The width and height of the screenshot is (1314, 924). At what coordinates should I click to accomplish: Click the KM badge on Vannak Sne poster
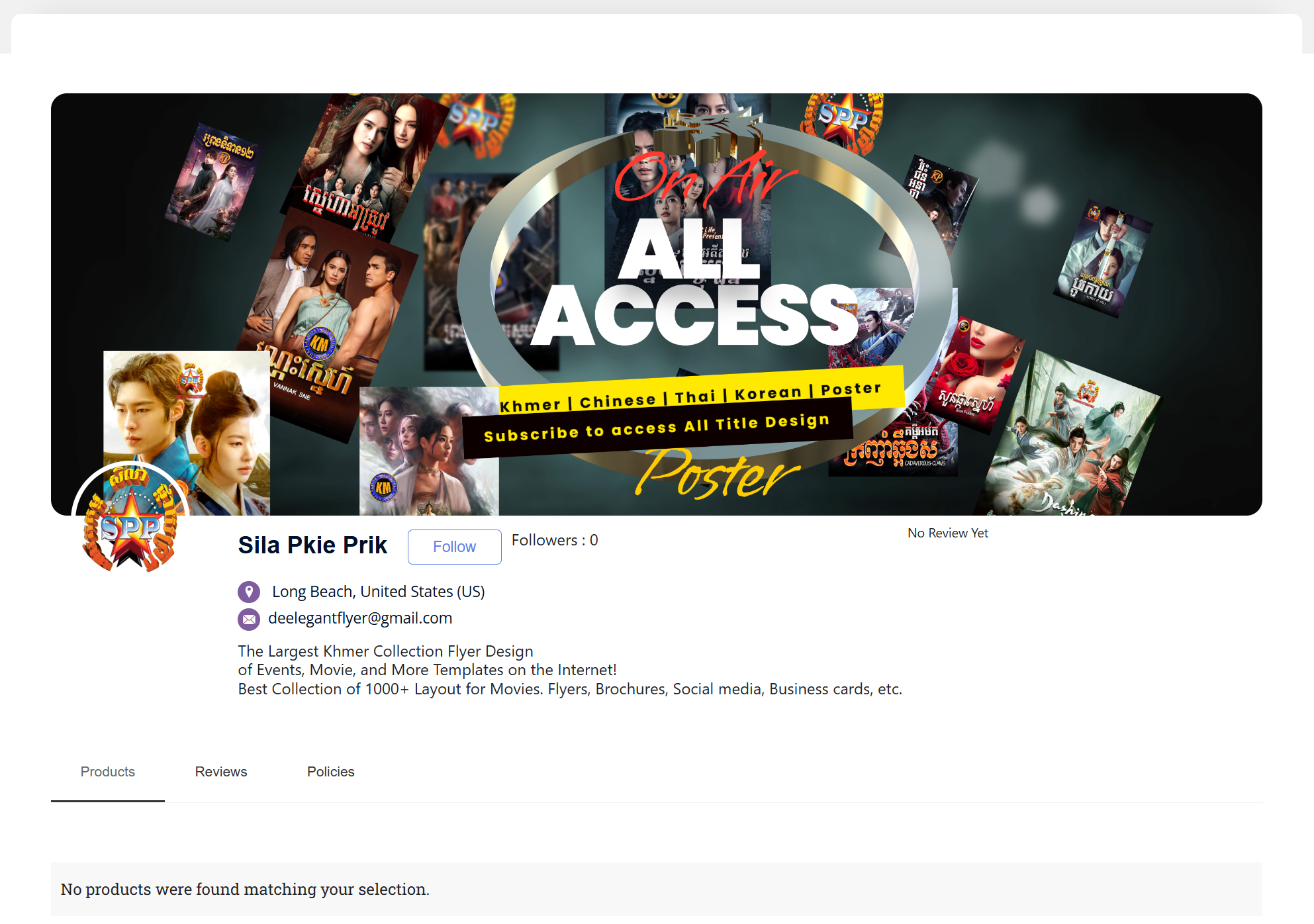[x=320, y=344]
